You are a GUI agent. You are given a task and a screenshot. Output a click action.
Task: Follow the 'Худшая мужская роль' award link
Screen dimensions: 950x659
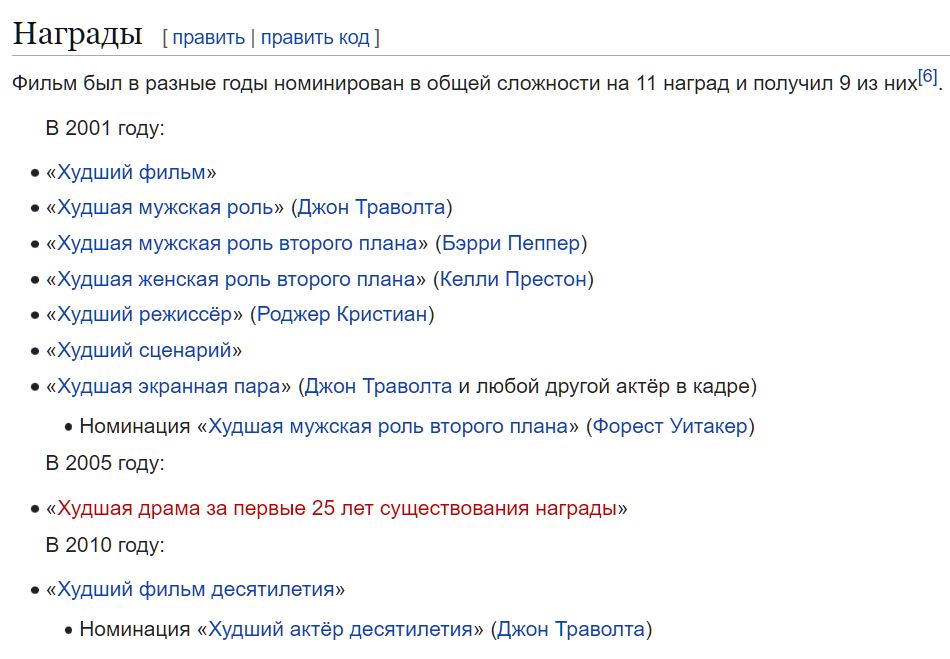pos(165,207)
